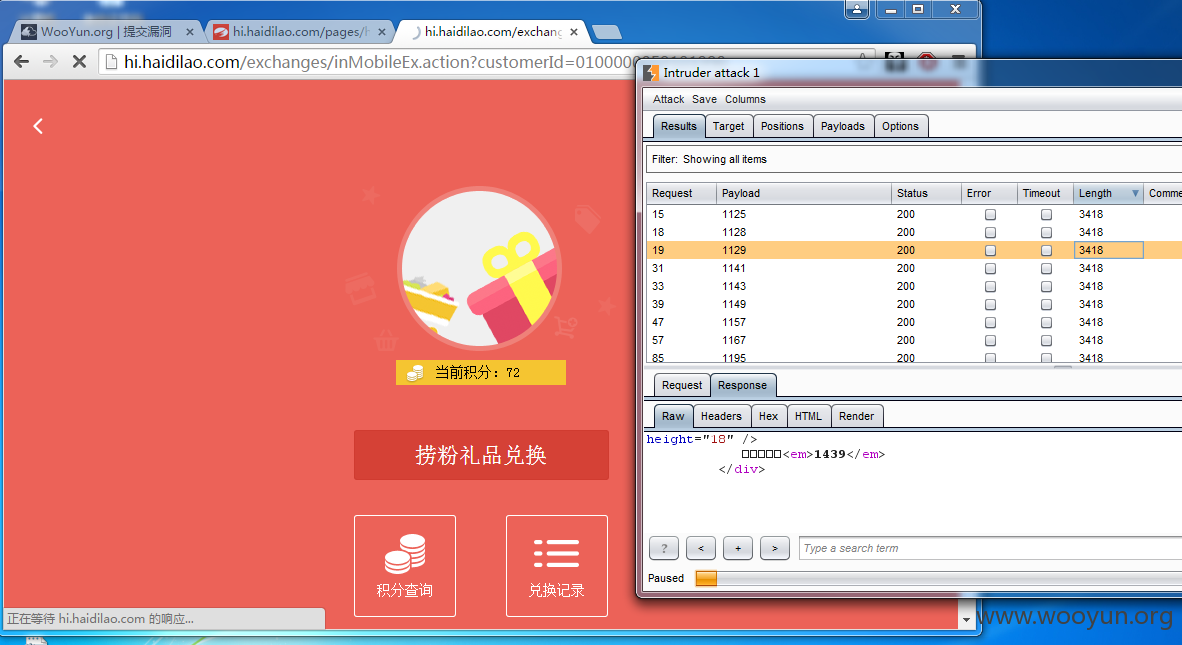Click browser scrollbar down arrow
Image resolution: width=1182 pixels, height=645 pixels.
pyautogui.click(x=966, y=619)
